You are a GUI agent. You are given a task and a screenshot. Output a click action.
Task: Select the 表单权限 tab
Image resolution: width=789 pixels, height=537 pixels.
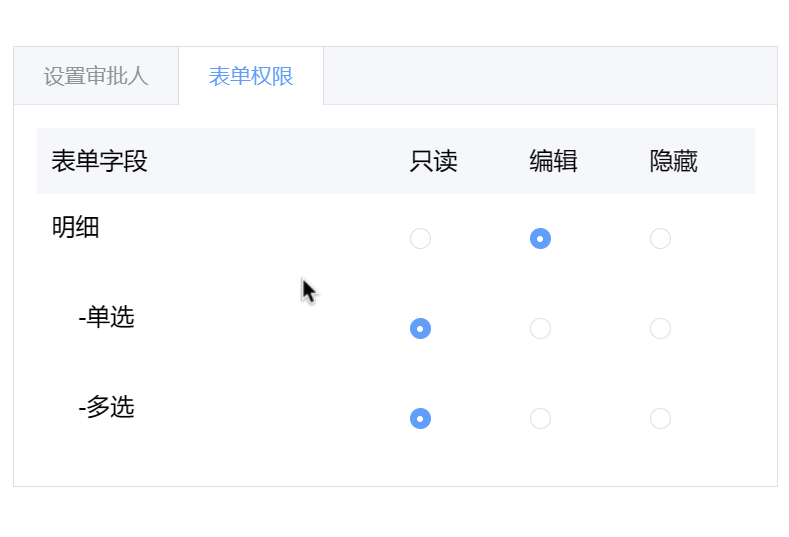click(x=251, y=76)
